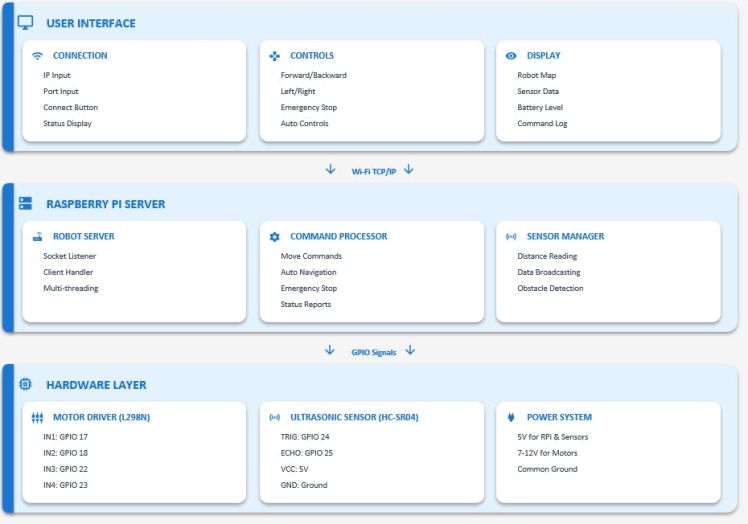Click the broadcast icon beside Ultrasonic Sensor heading
Viewport: 748px width, 524px height.
coord(274,418)
